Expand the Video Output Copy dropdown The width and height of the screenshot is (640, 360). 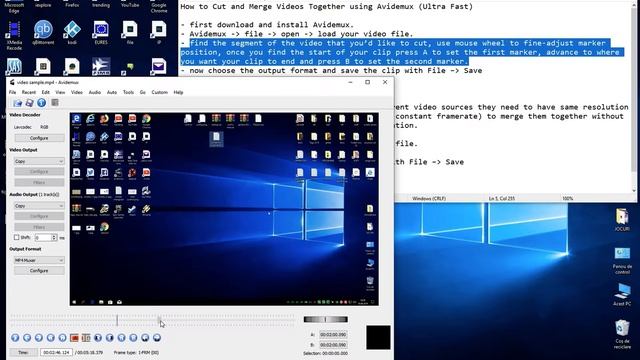tap(39, 161)
